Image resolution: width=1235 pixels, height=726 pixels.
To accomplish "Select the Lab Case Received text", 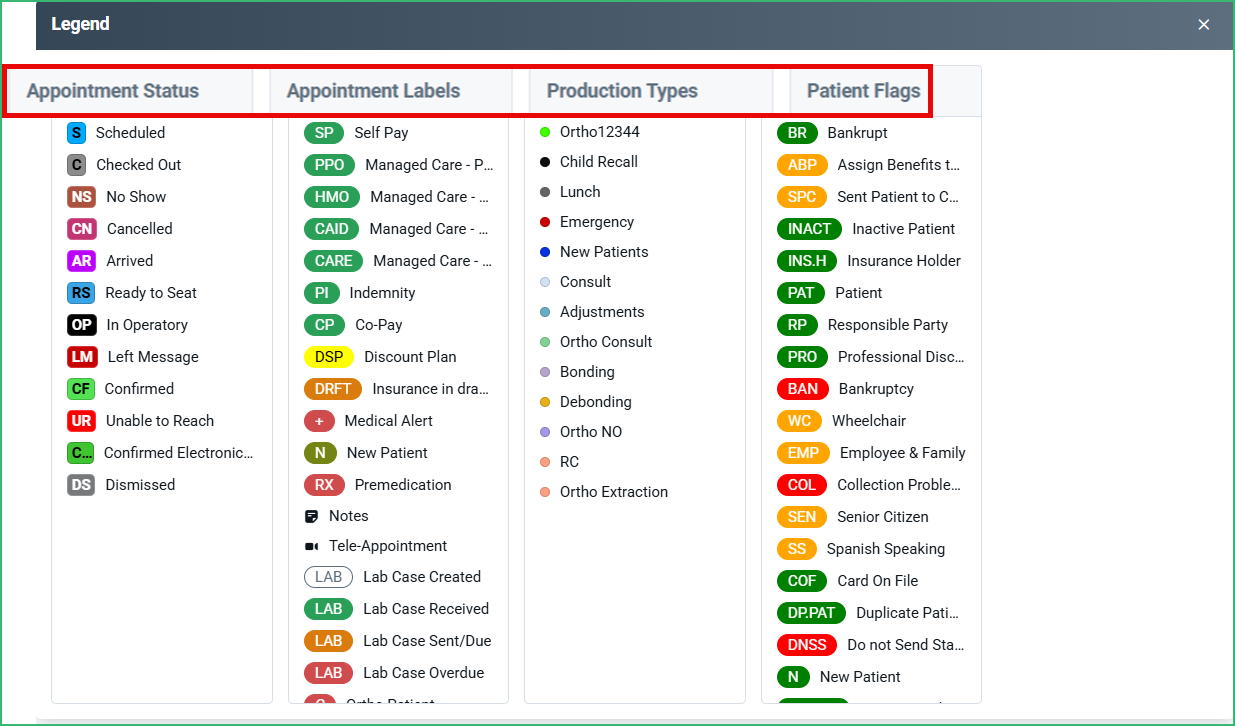I will [426, 609].
